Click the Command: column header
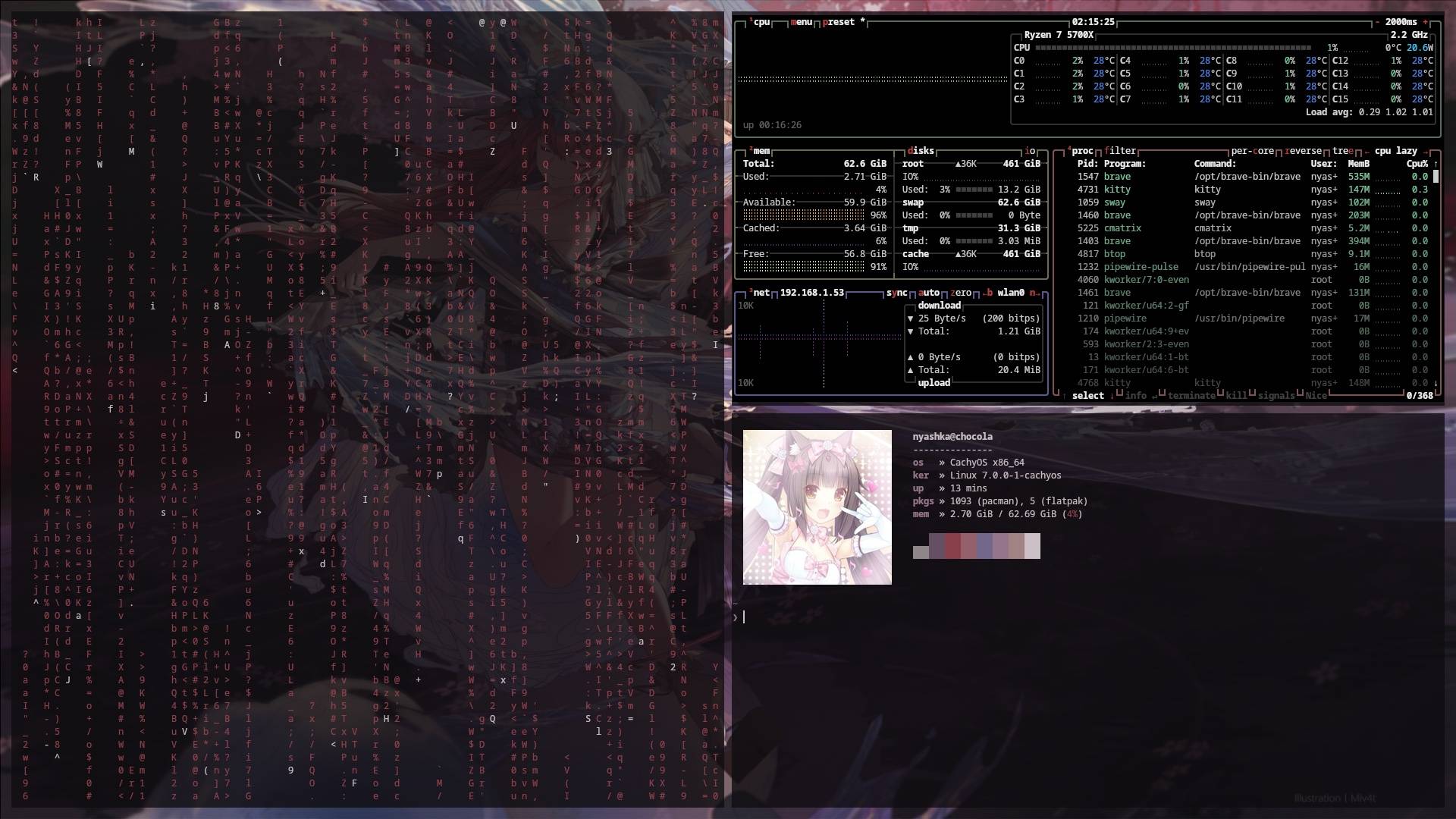This screenshot has width=1456, height=819. [x=1215, y=164]
